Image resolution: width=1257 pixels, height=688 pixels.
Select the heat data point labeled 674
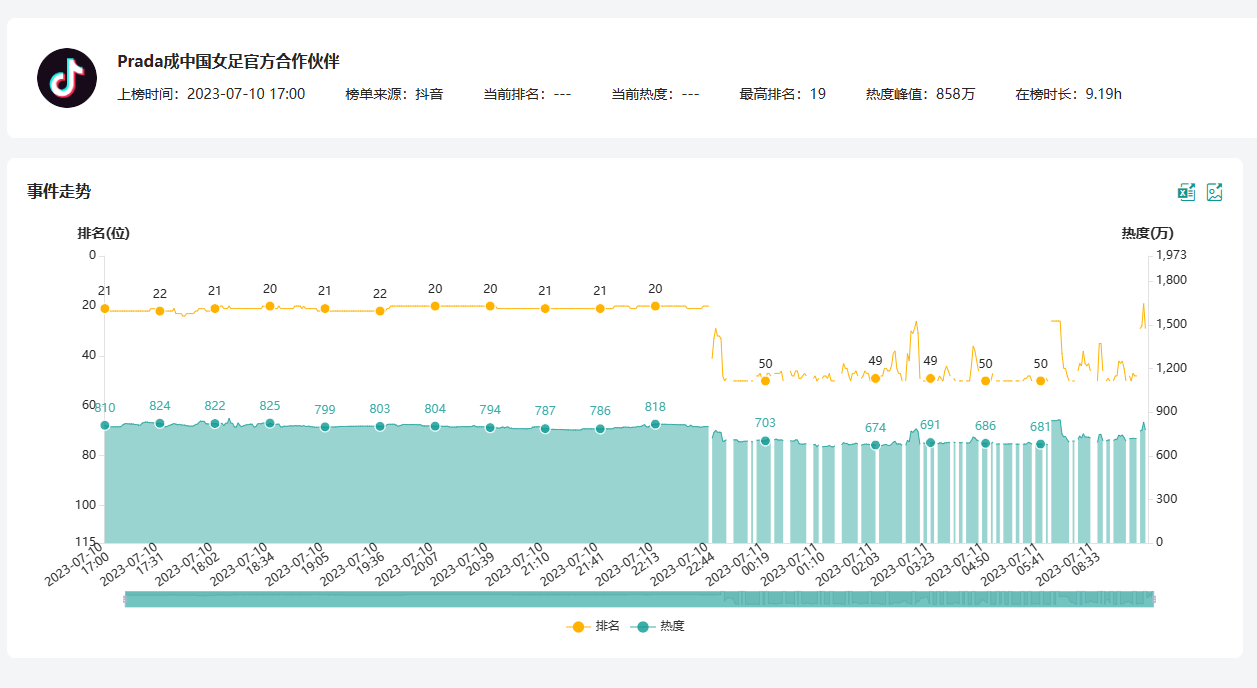[x=875, y=445]
